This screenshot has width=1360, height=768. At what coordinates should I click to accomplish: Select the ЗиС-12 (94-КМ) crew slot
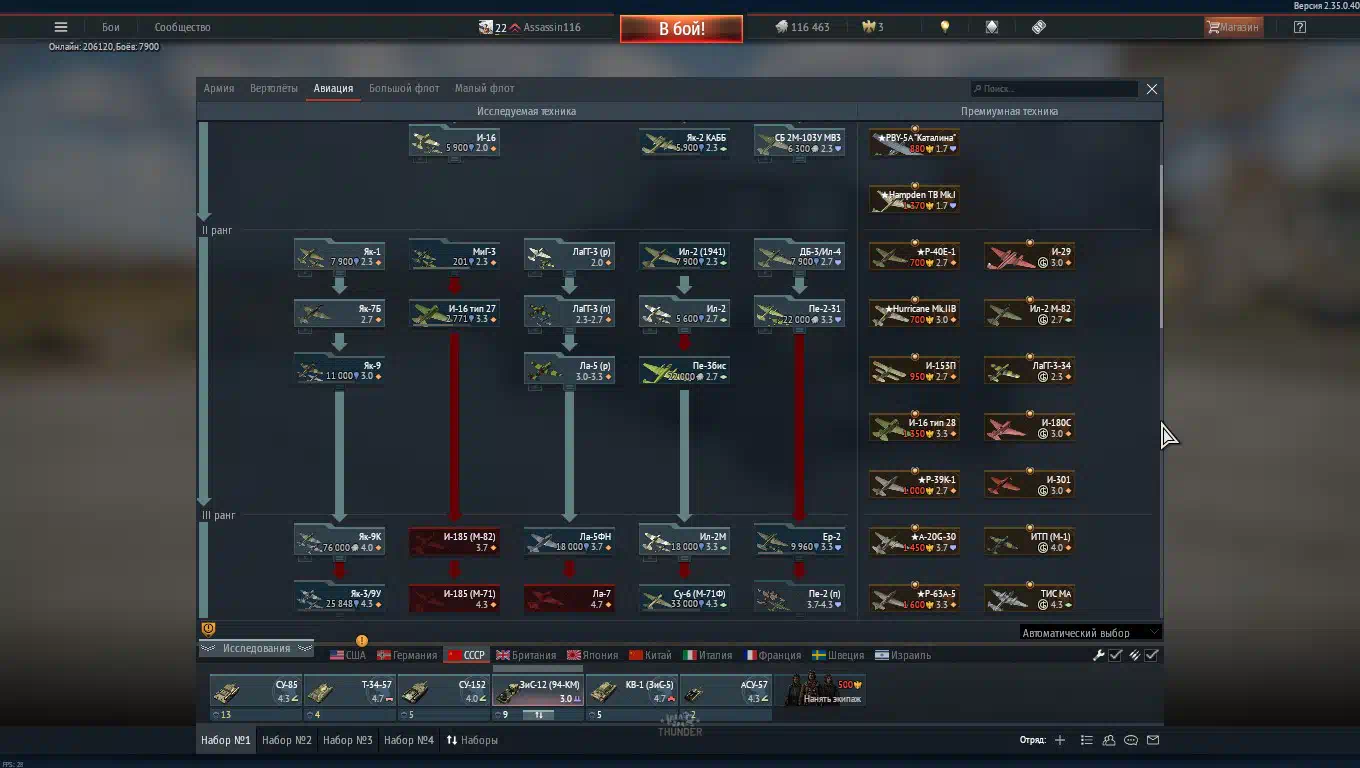click(538, 690)
